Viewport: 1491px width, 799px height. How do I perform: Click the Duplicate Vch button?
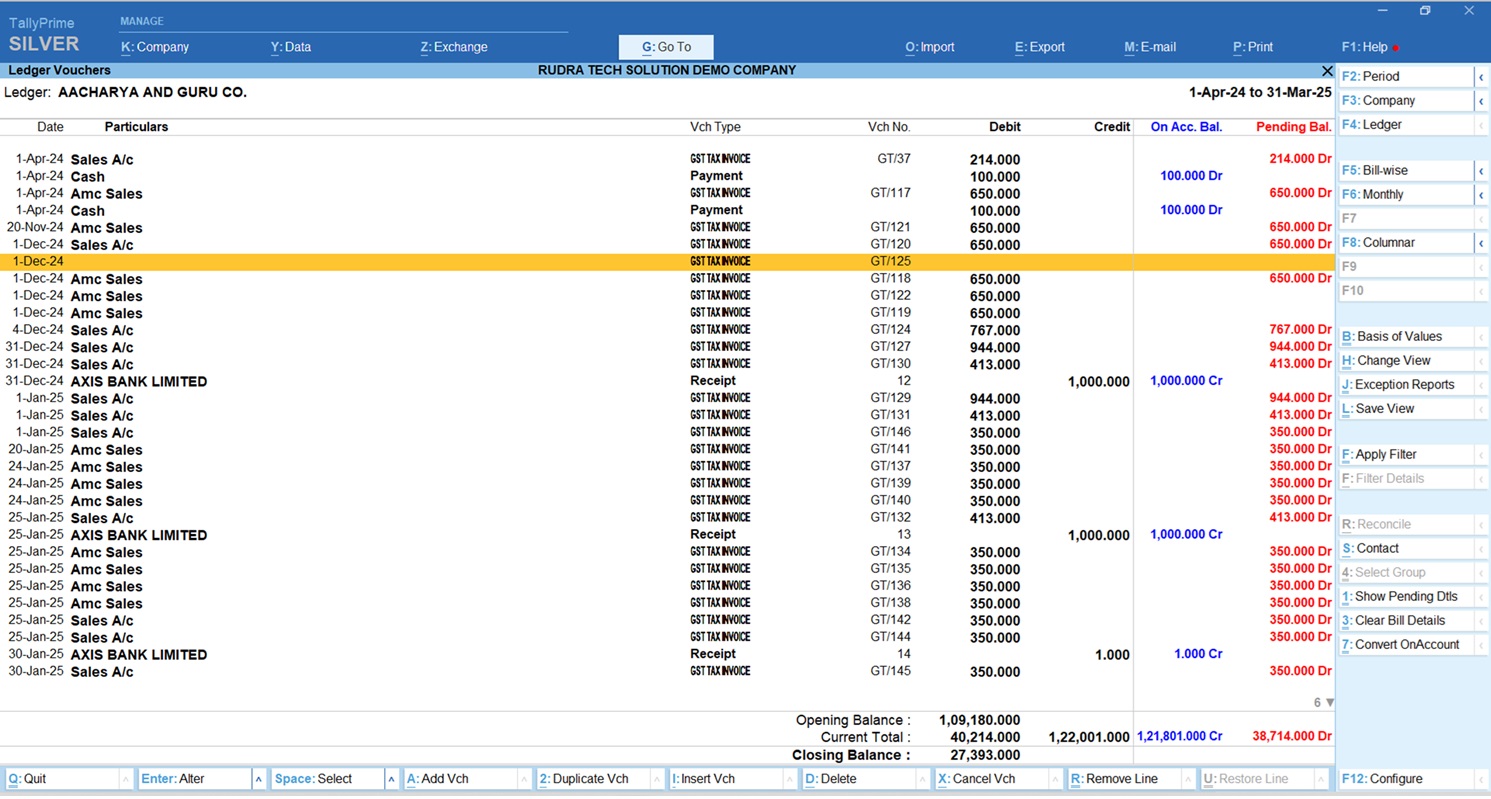coord(590,779)
